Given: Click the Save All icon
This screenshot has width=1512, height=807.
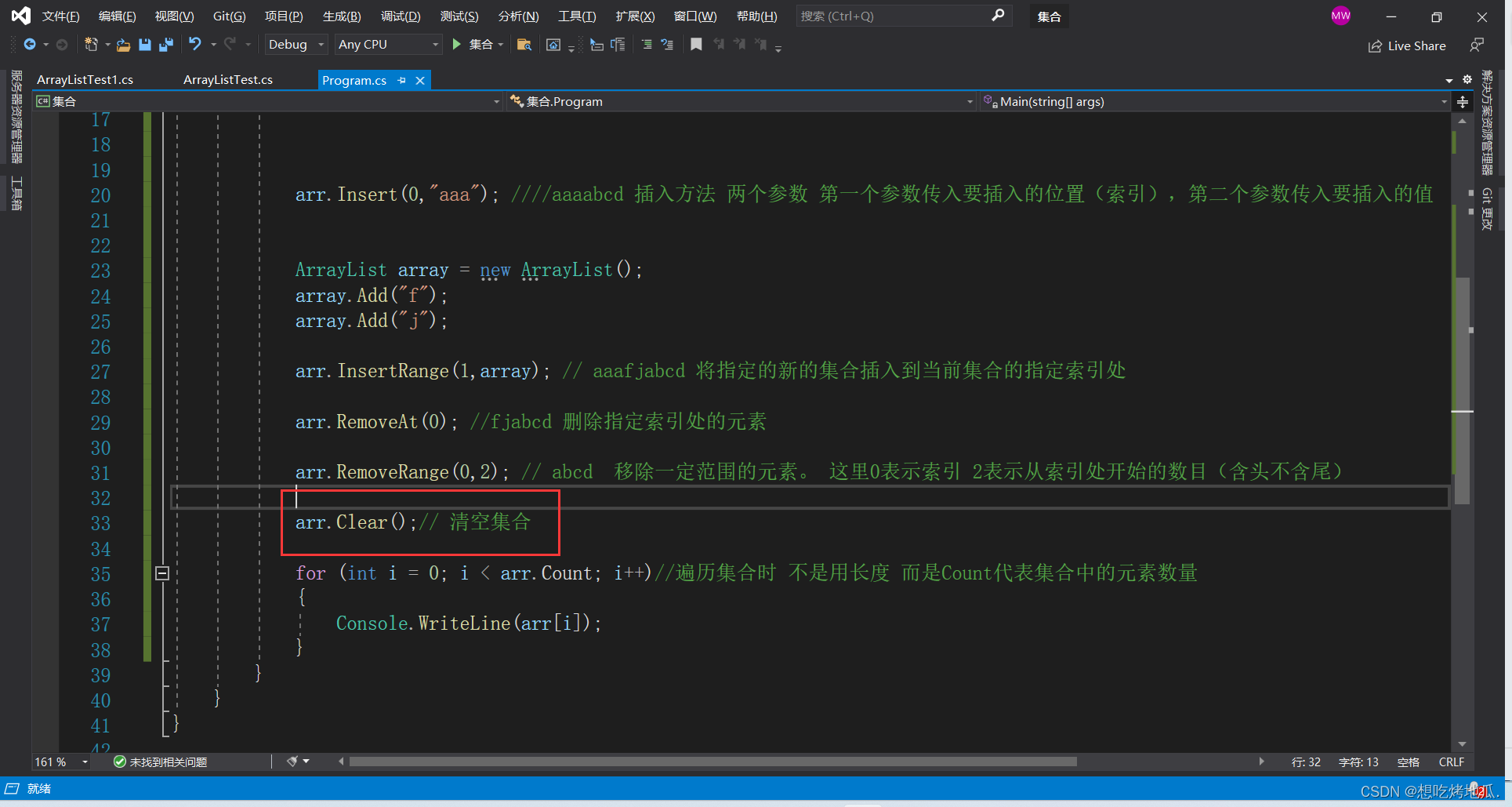Looking at the screenshot, I should pos(165,45).
